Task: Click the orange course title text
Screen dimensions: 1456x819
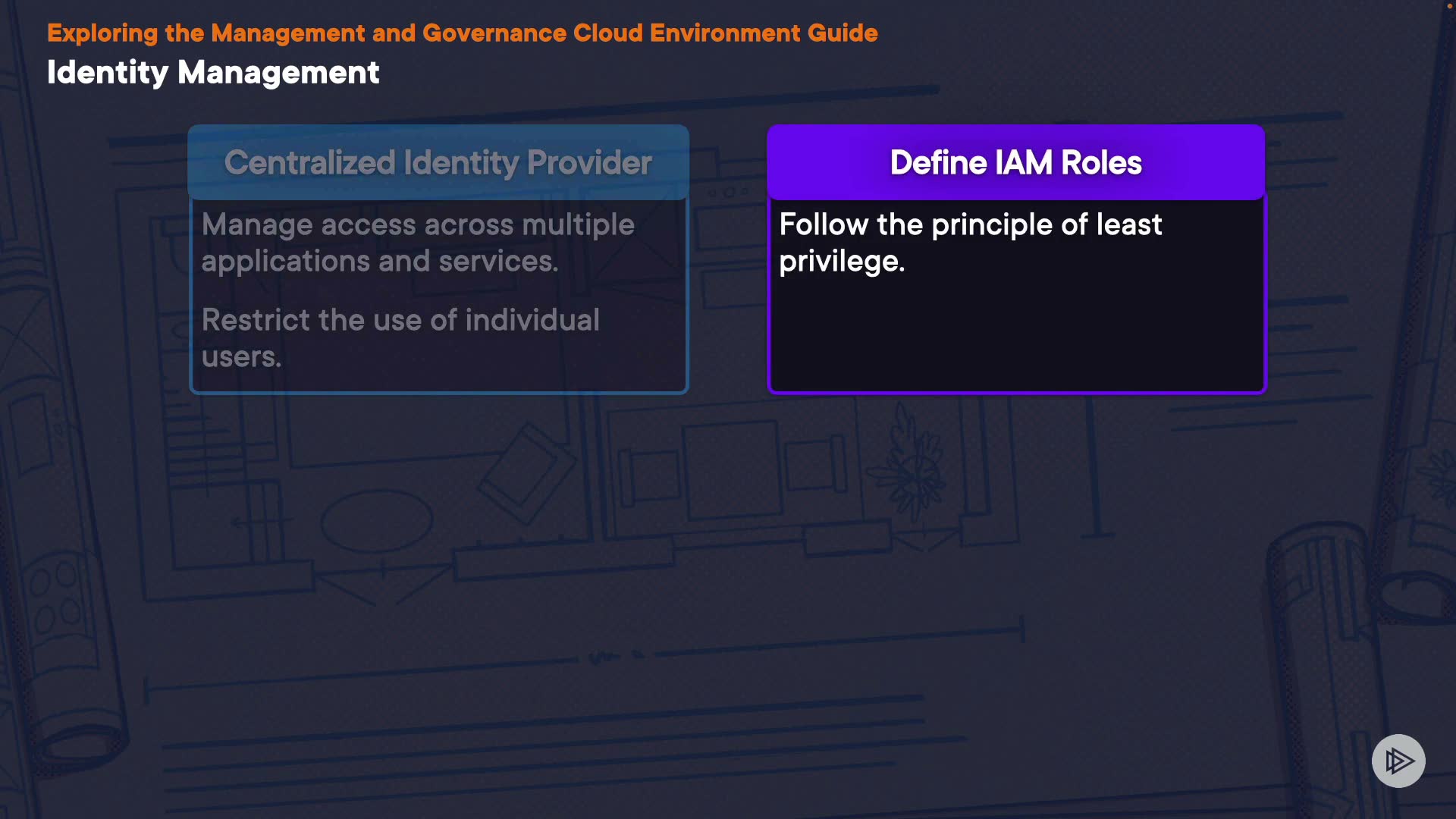Action: pyautogui.click(x=462, y=33)
